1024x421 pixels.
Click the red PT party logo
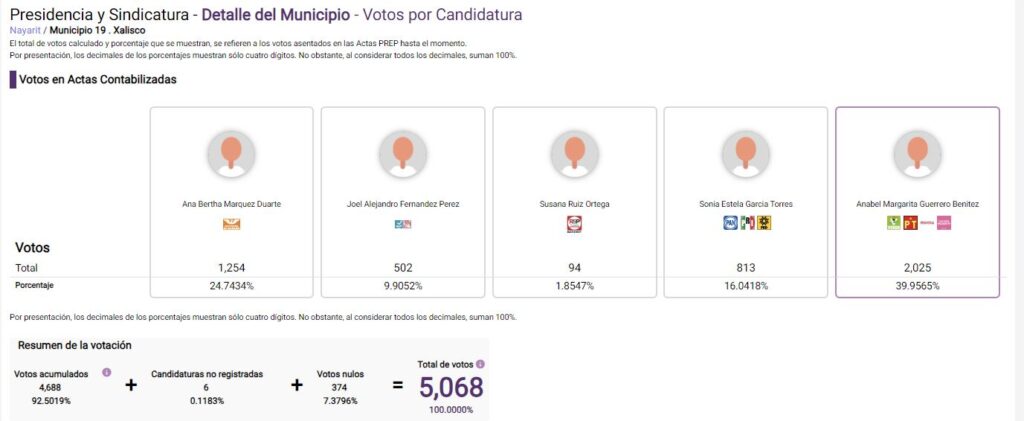point(910,223)
